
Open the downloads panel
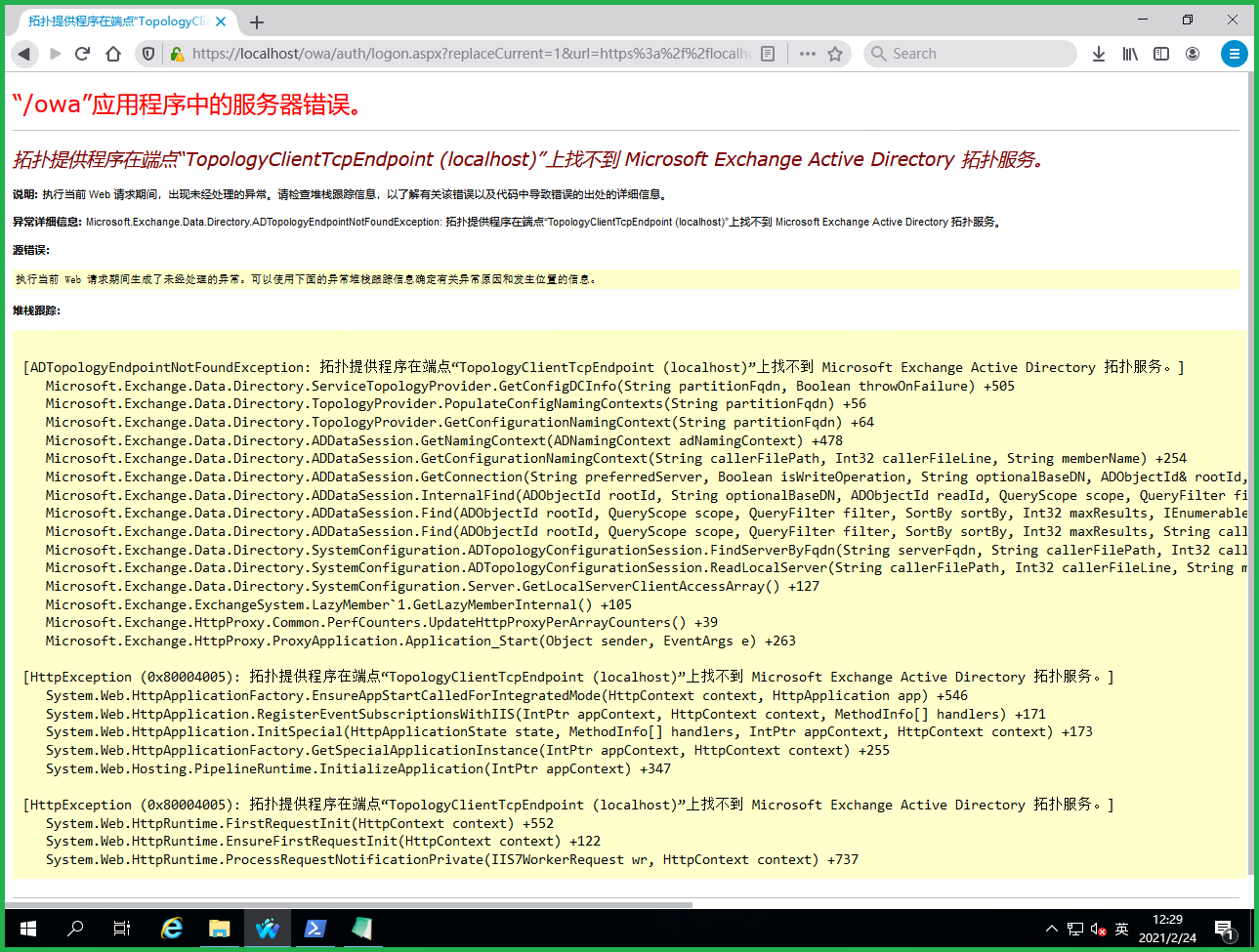point(1099,54)
